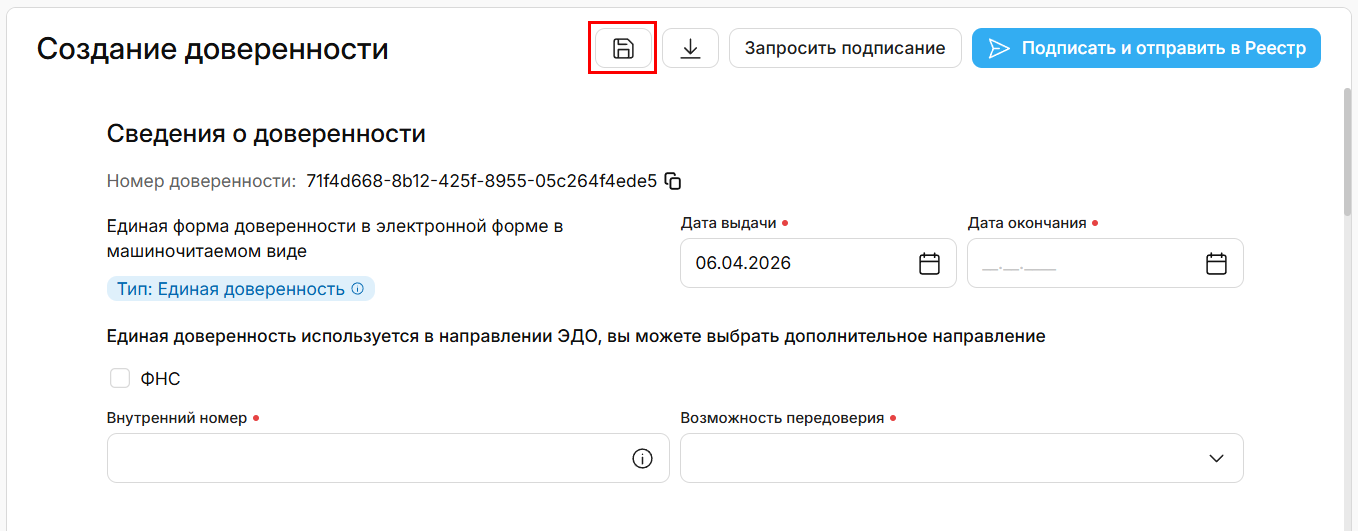Click into the Внутренний номер text field
This screenshot has width=1358, height=531.
(x=365, y=458)
